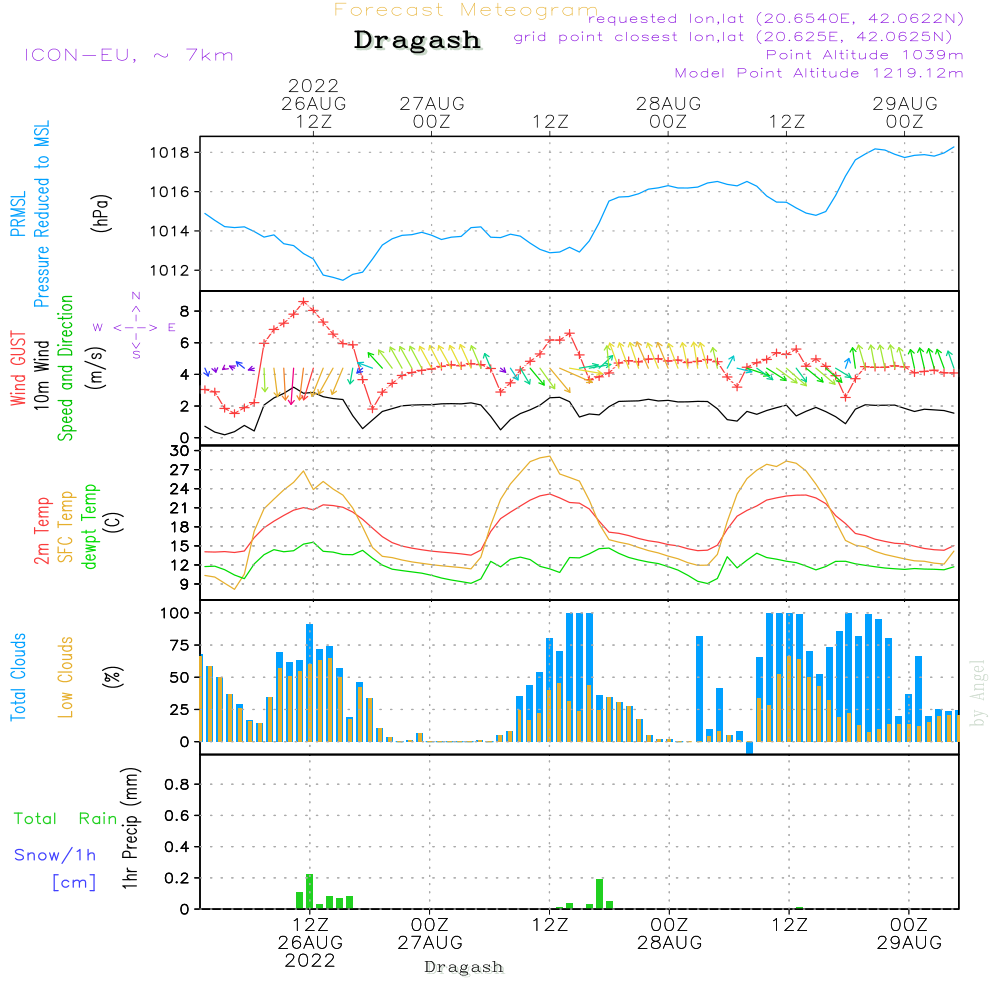
Task: Click the 1012 hPa pressure tick label
Action: [170, 270]
